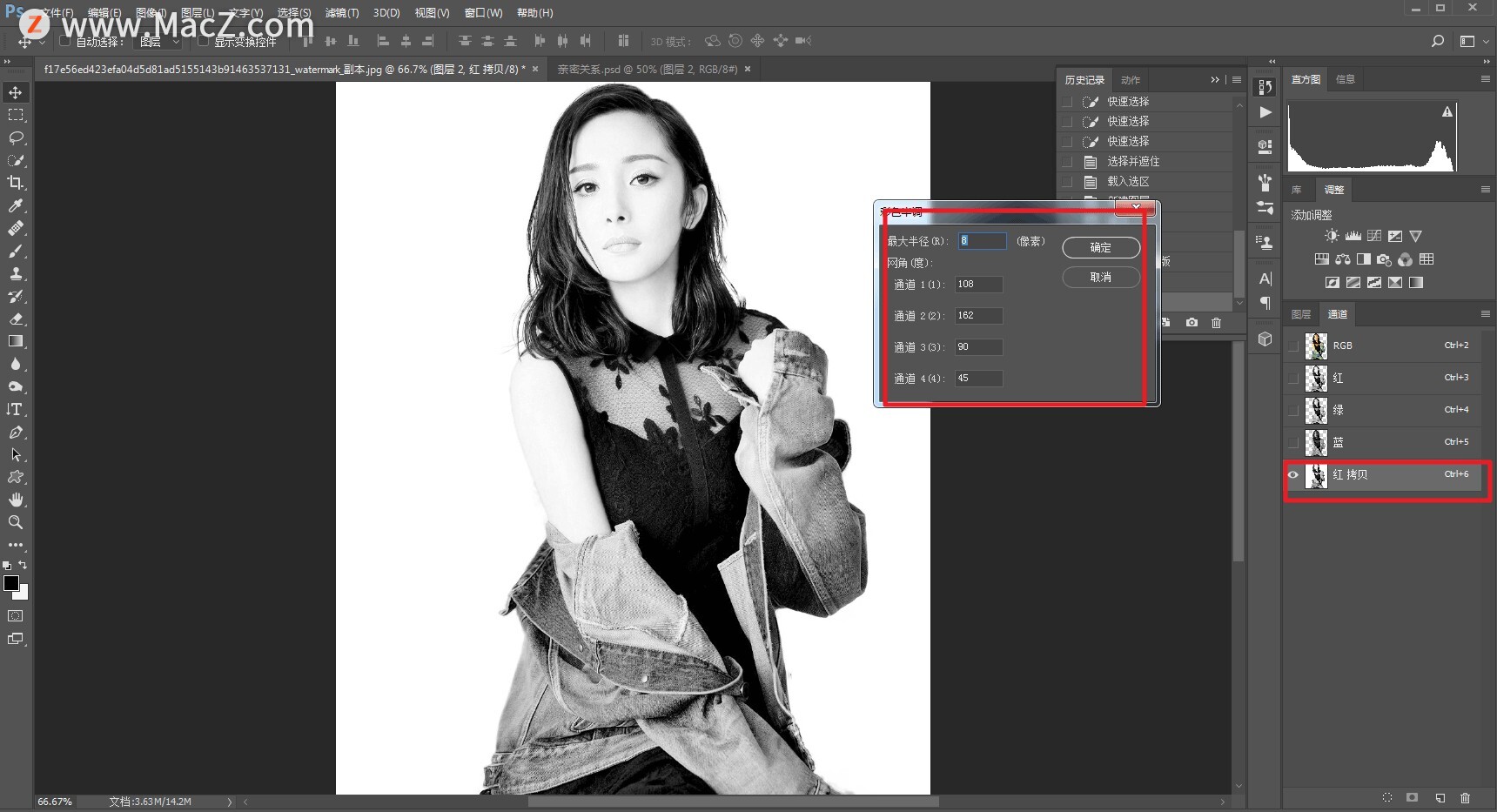Image resolution: width=1497 pixels, height=812 pixels.
Task: Click the 最大半径 input field
Action: click(x=983, y=241)
